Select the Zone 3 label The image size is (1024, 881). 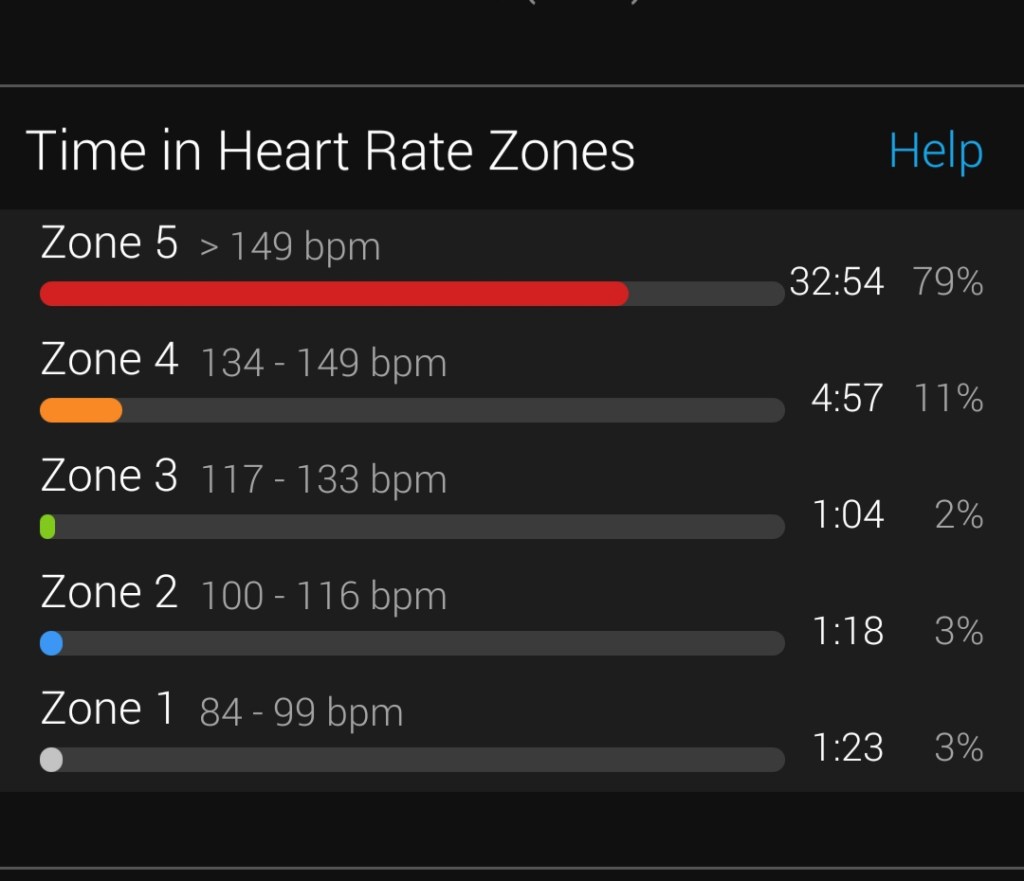click(x=109, y=477)
